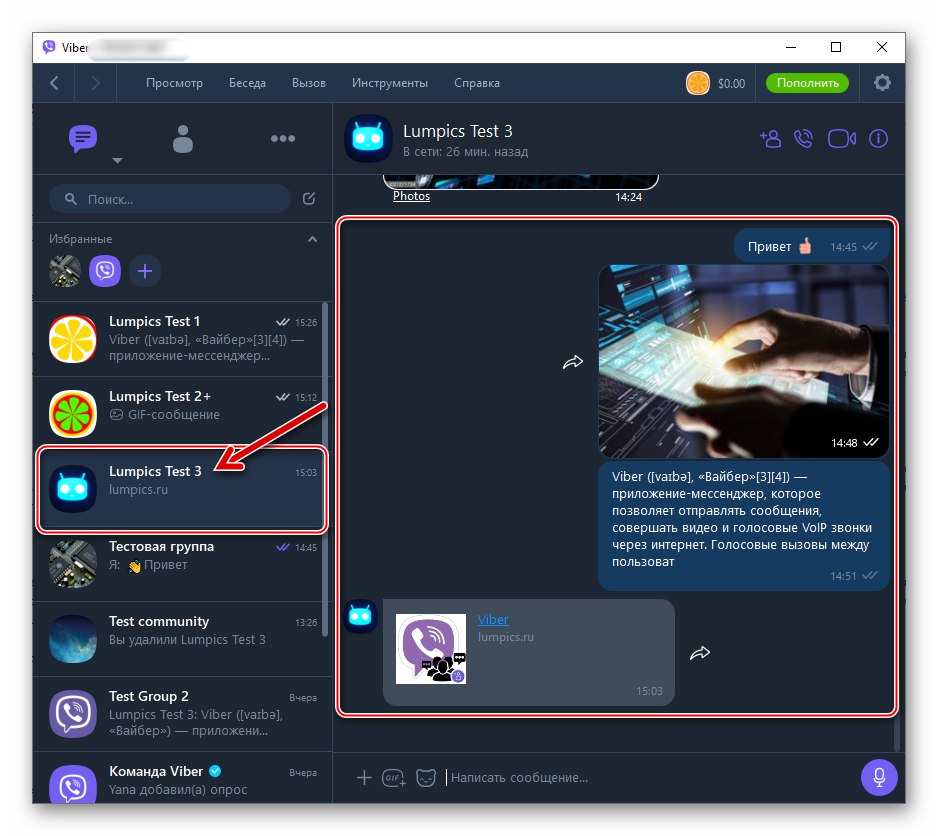Click the Viber logo in title bar
The height and width of the screenshot is (836, 938).
[49, 47]
